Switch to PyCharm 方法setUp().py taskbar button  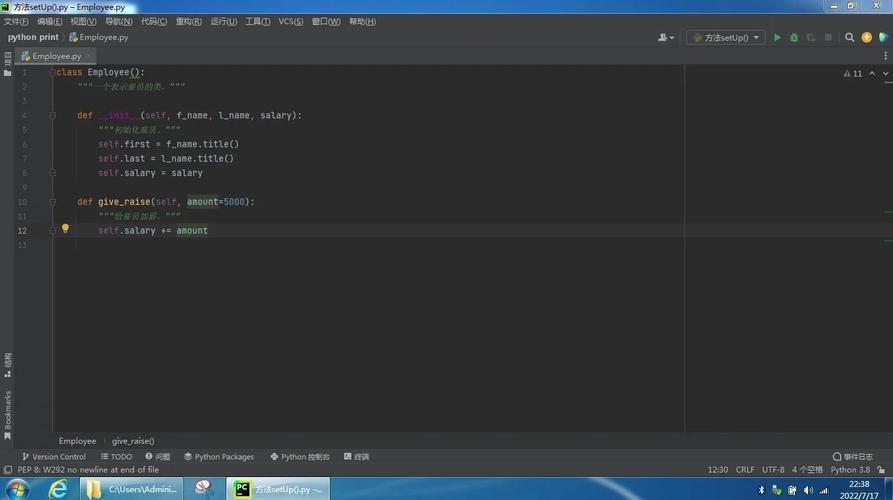[x=278, y=489]
